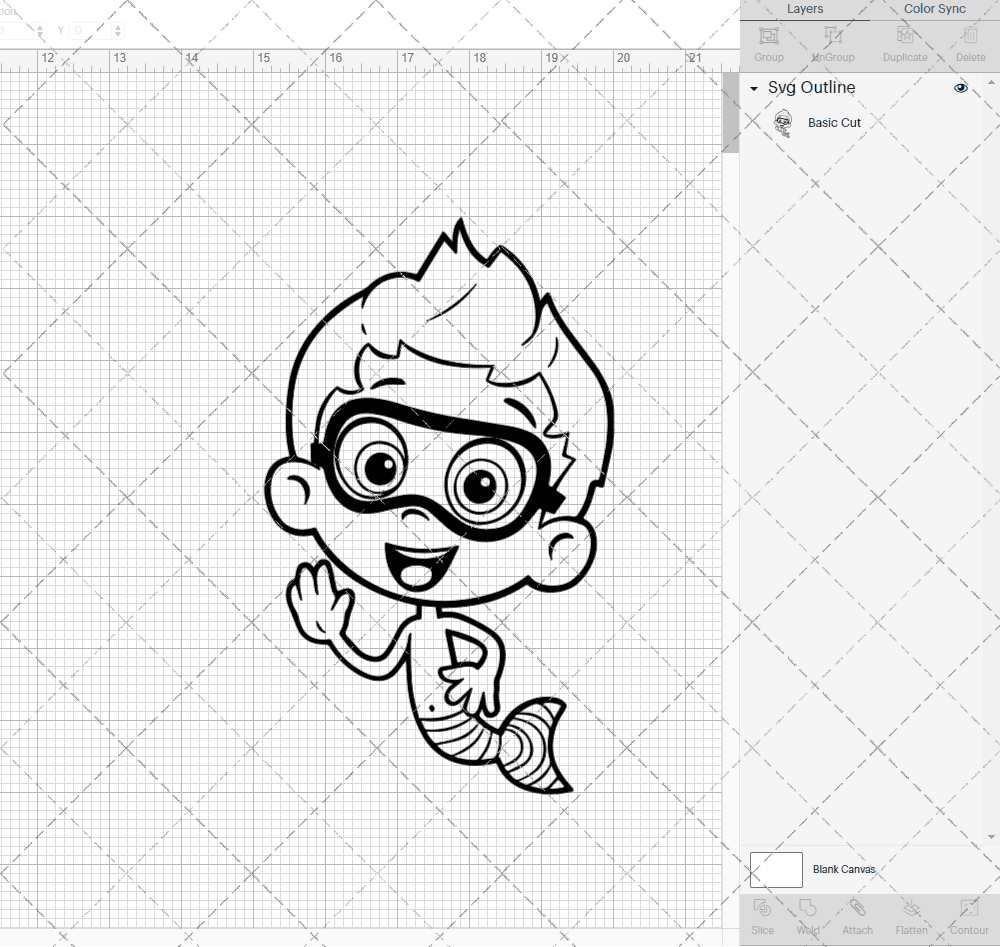
Task: Click the UnGroup icon
Action: coord(833,35)
